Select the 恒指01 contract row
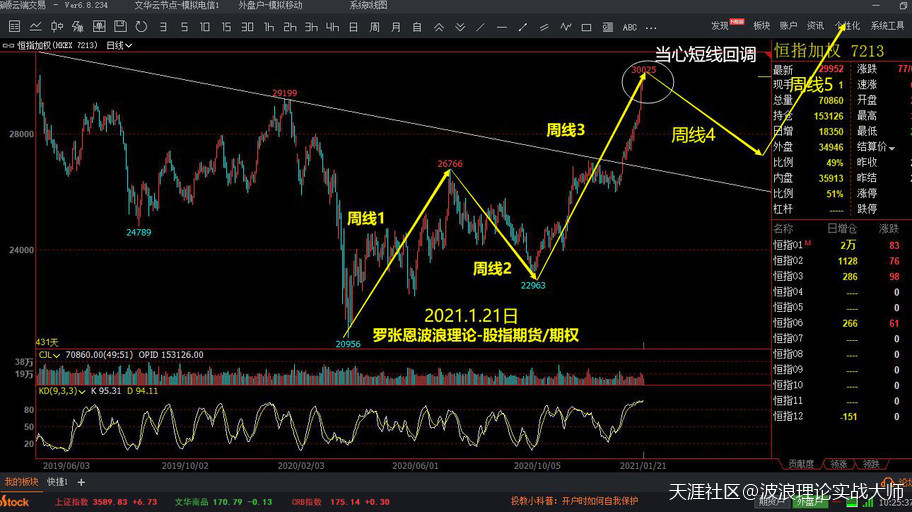The height and width of the screenshot is (512, 912). point(842,246)
